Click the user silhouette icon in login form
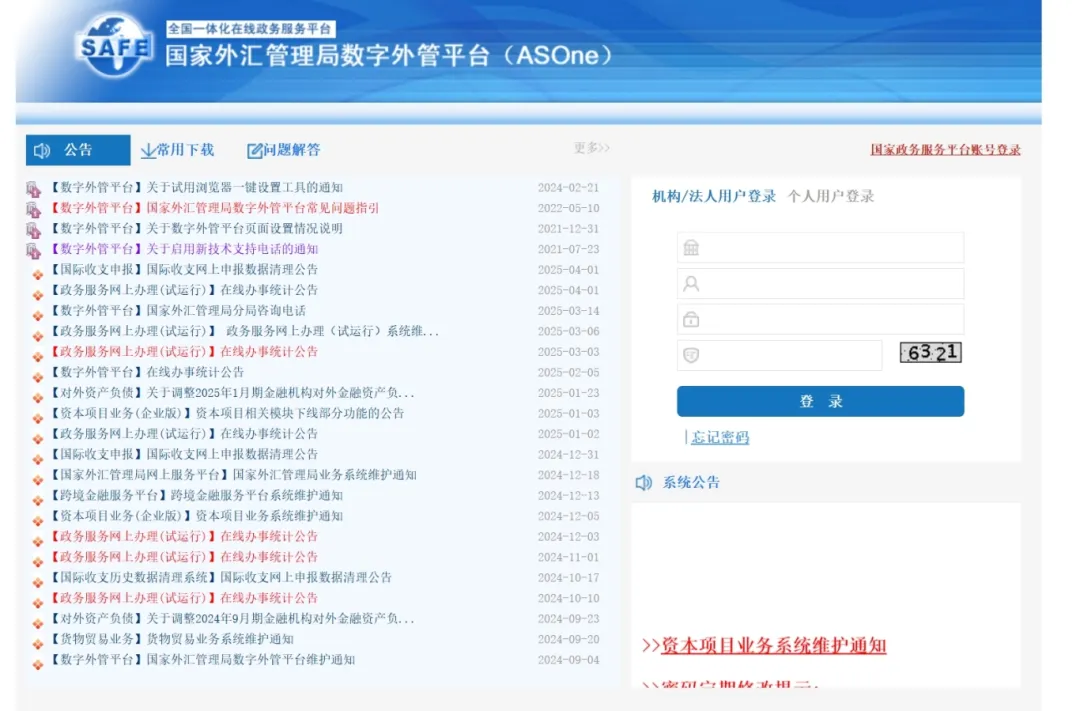1080x711 pixels. 691,284
